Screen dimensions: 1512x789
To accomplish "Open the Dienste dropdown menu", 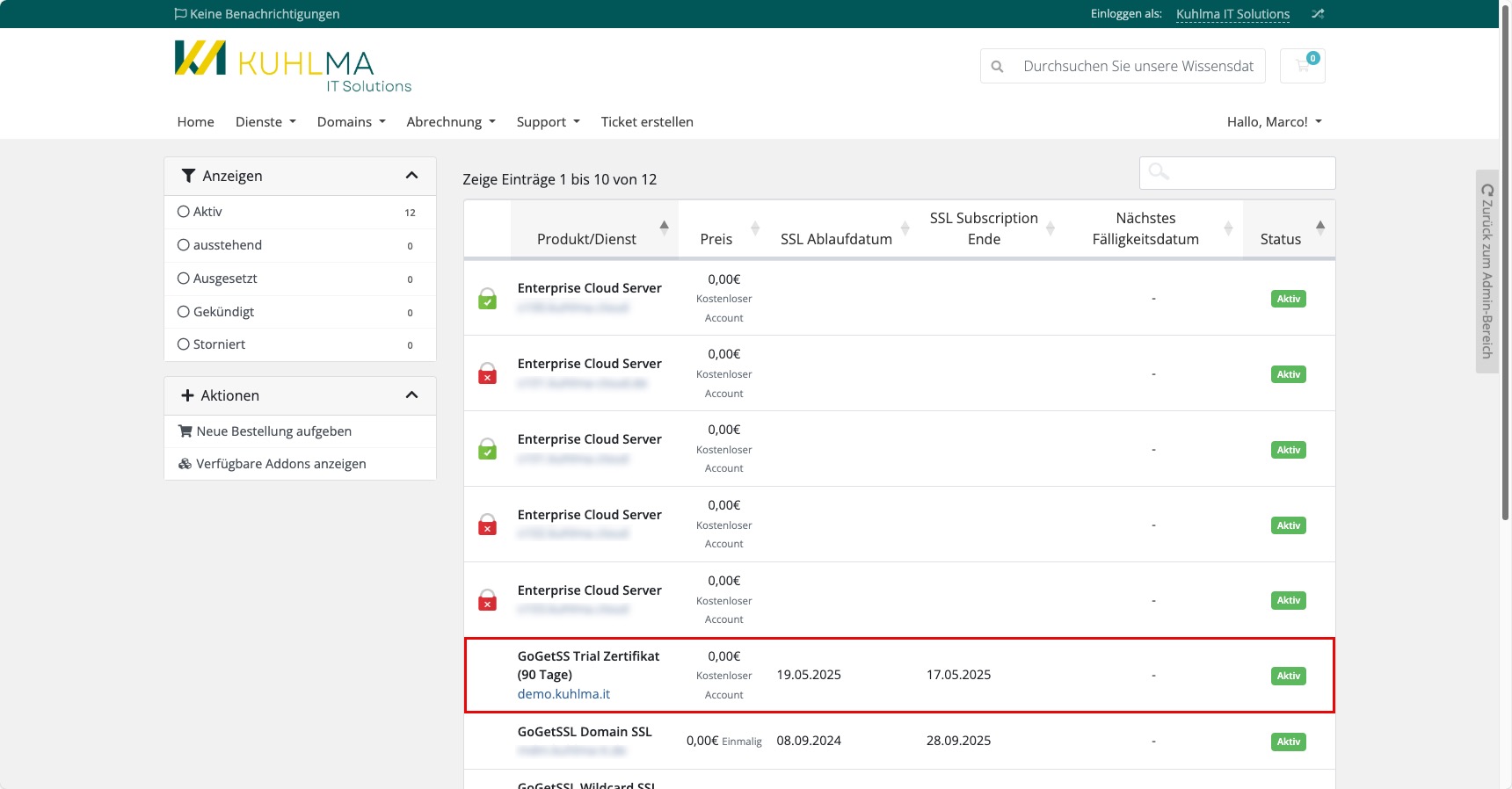I will [x=265, y=122].
